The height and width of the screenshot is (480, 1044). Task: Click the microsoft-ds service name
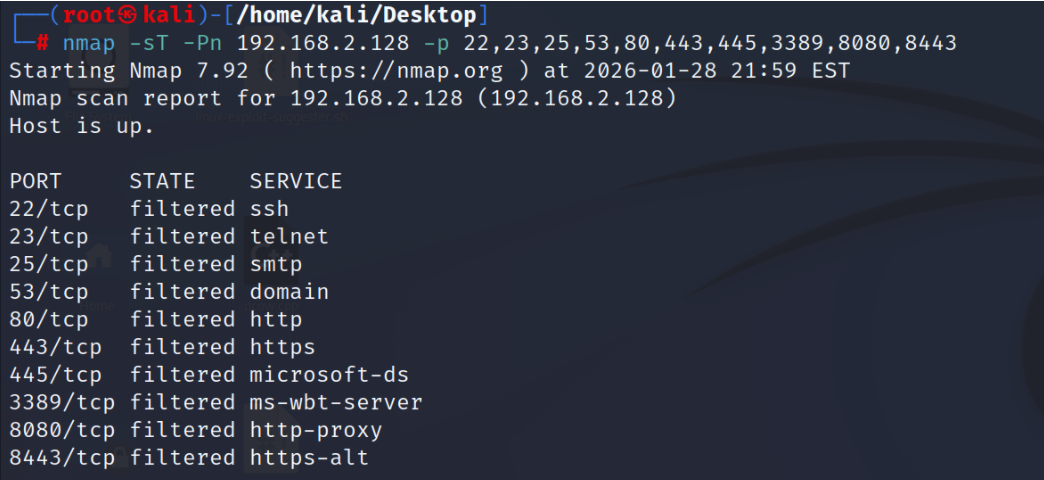329,375
